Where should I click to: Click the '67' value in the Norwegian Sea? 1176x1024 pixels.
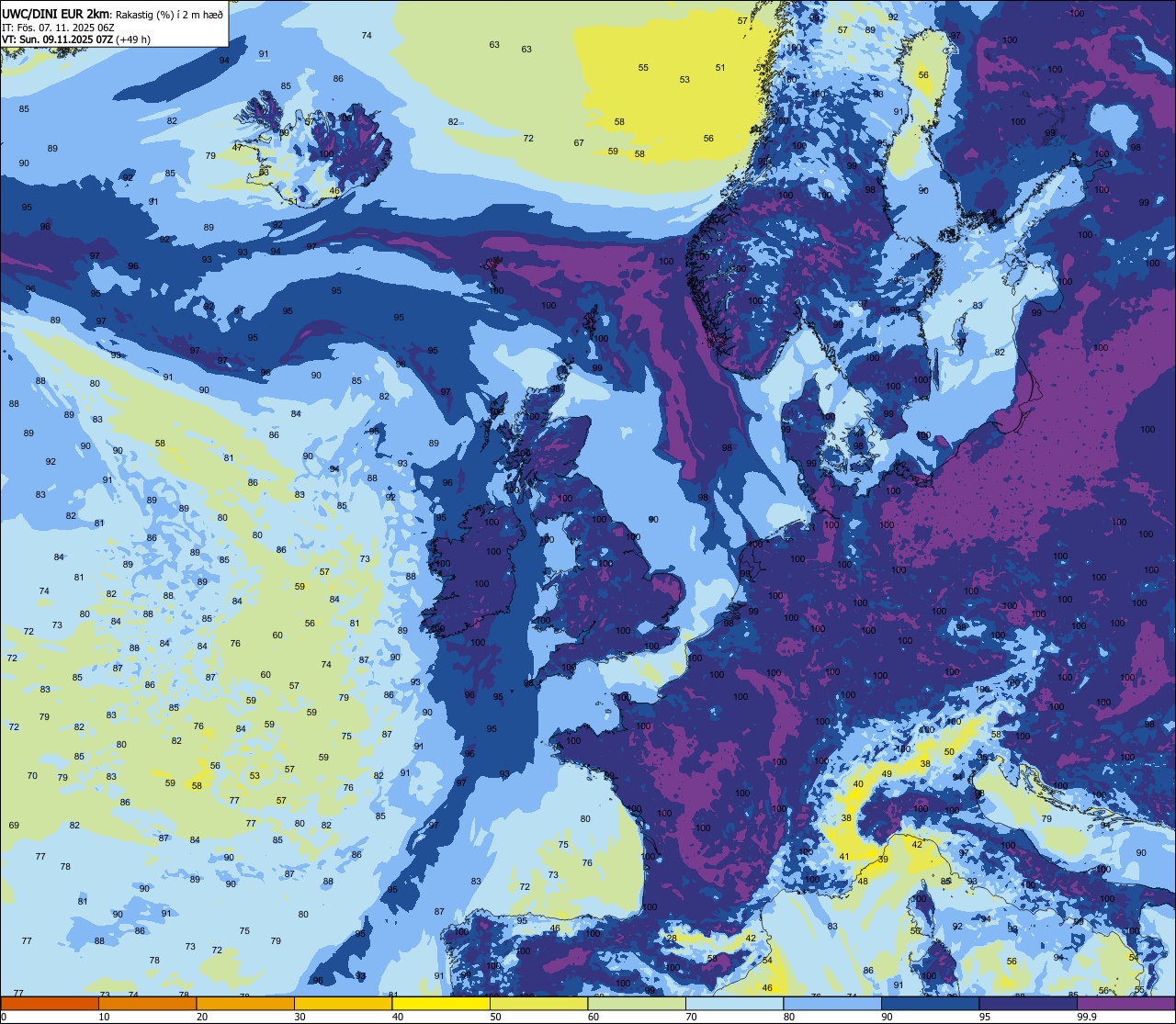pos(579,143)
